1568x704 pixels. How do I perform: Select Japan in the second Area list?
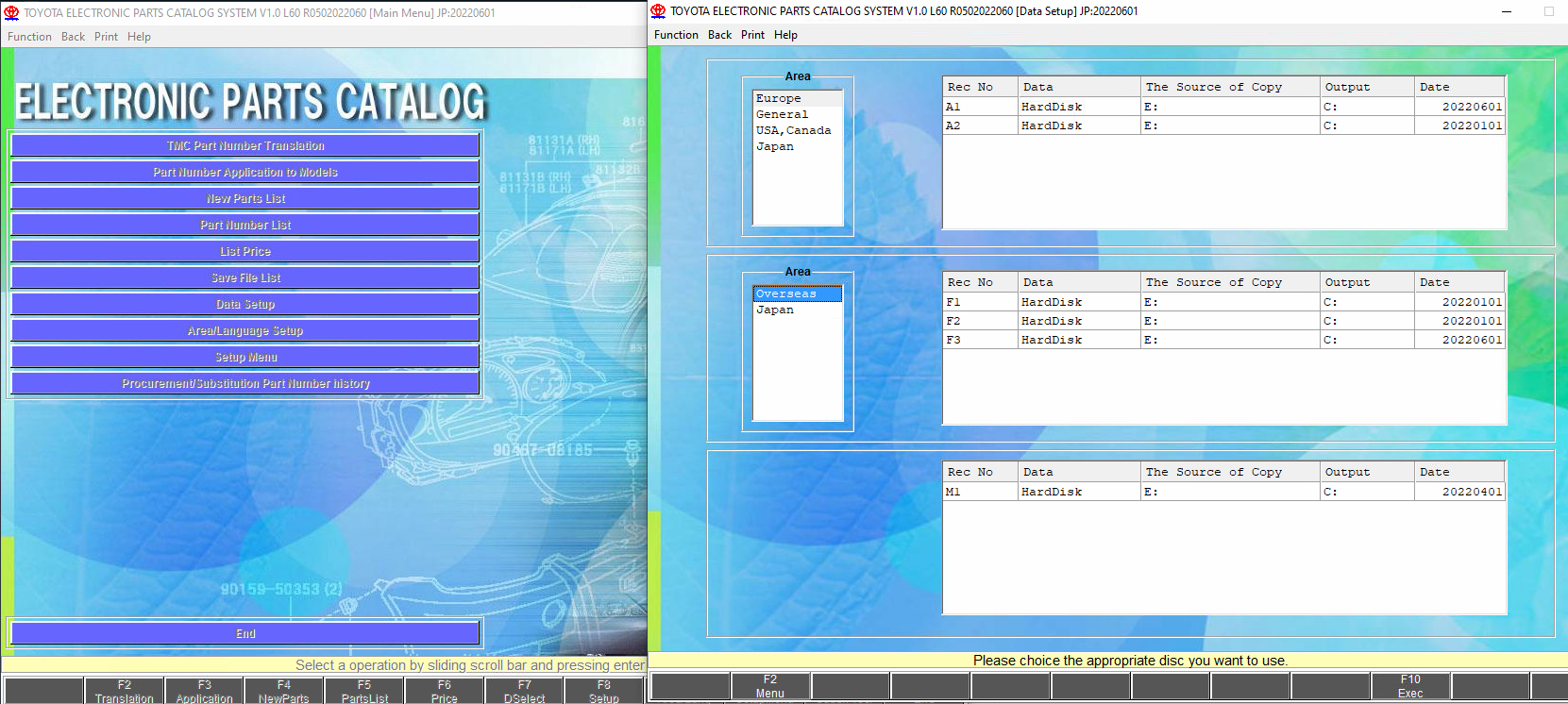(775, 310)
